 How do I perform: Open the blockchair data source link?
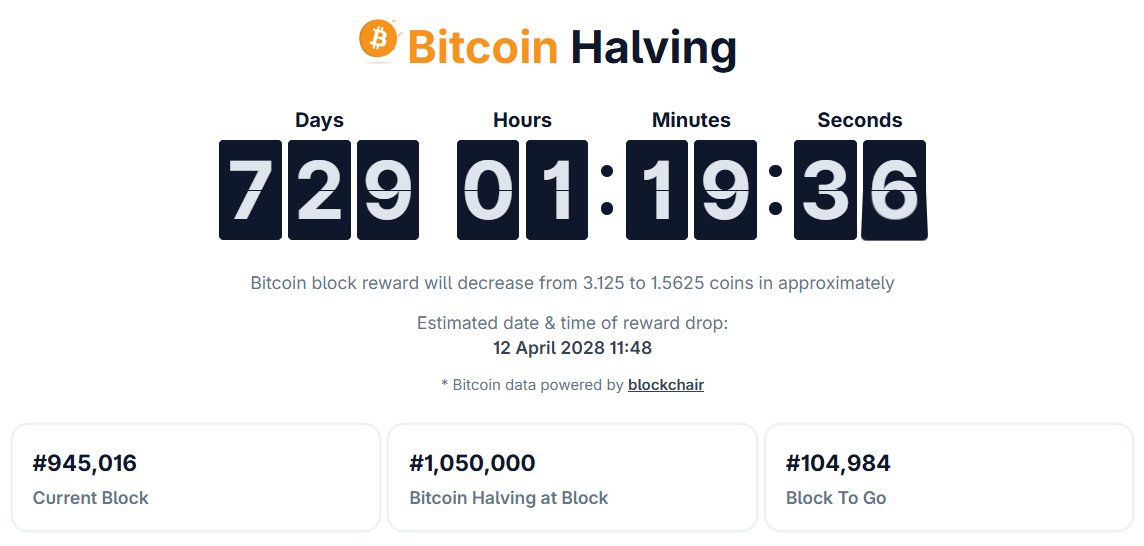click(666, 384)
